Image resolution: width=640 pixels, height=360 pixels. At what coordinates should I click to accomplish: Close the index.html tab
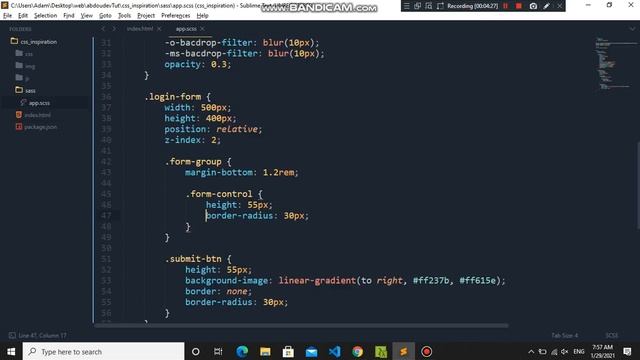click(159, 29)
